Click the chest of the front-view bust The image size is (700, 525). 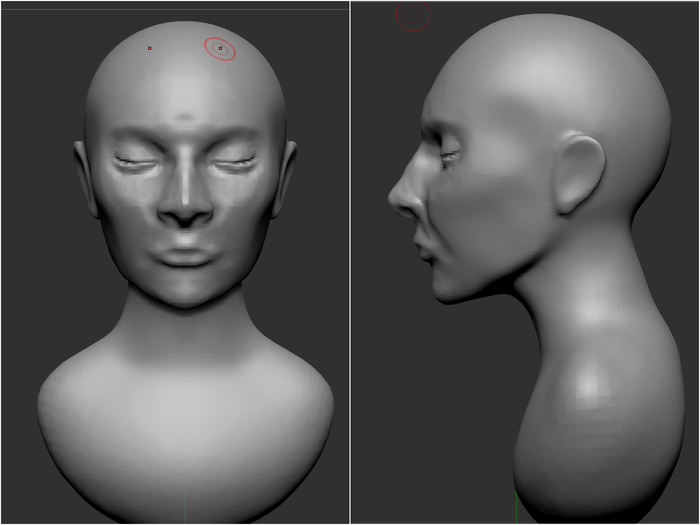coord(186,420)
